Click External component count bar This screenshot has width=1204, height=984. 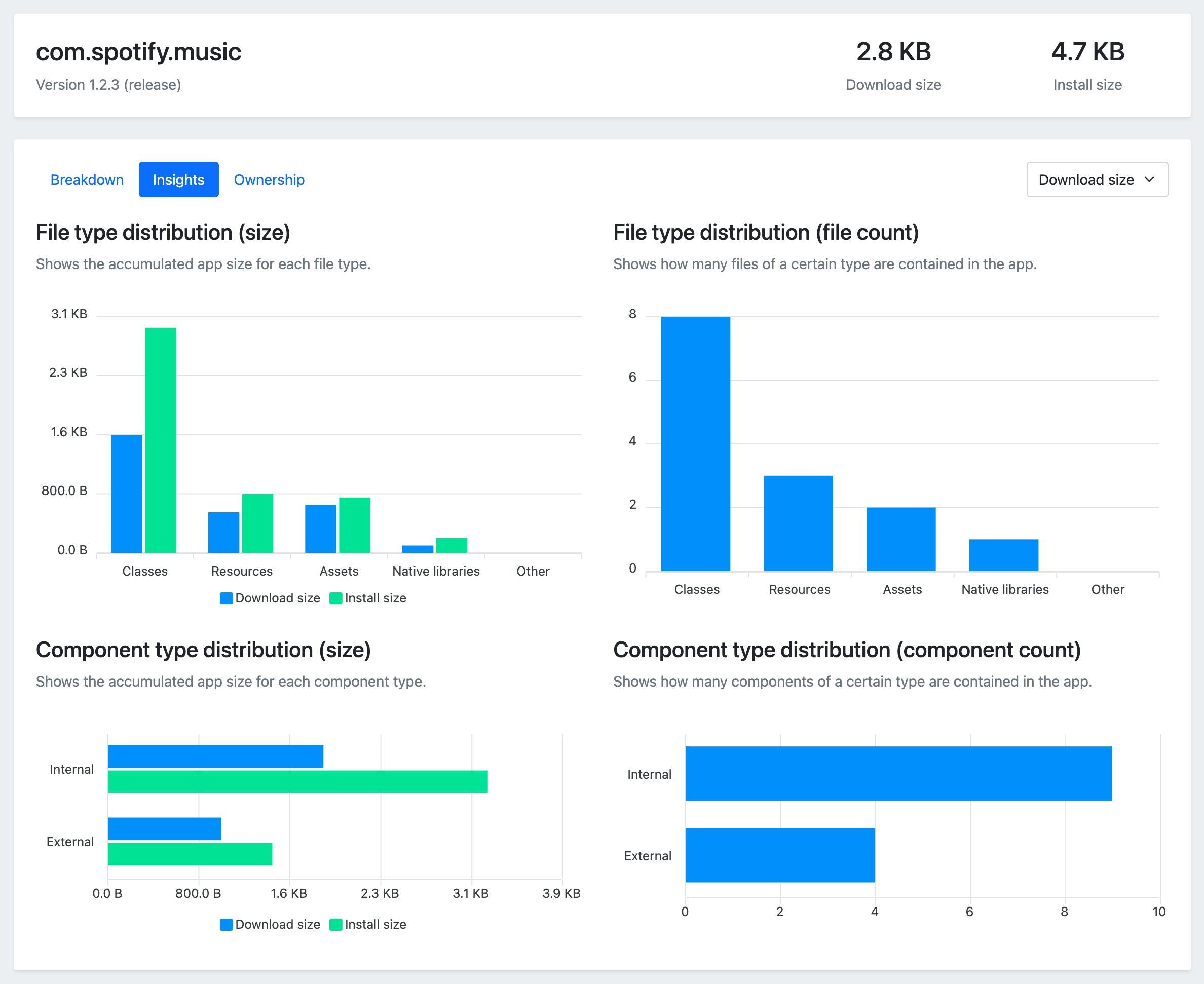tap(780, 855)
